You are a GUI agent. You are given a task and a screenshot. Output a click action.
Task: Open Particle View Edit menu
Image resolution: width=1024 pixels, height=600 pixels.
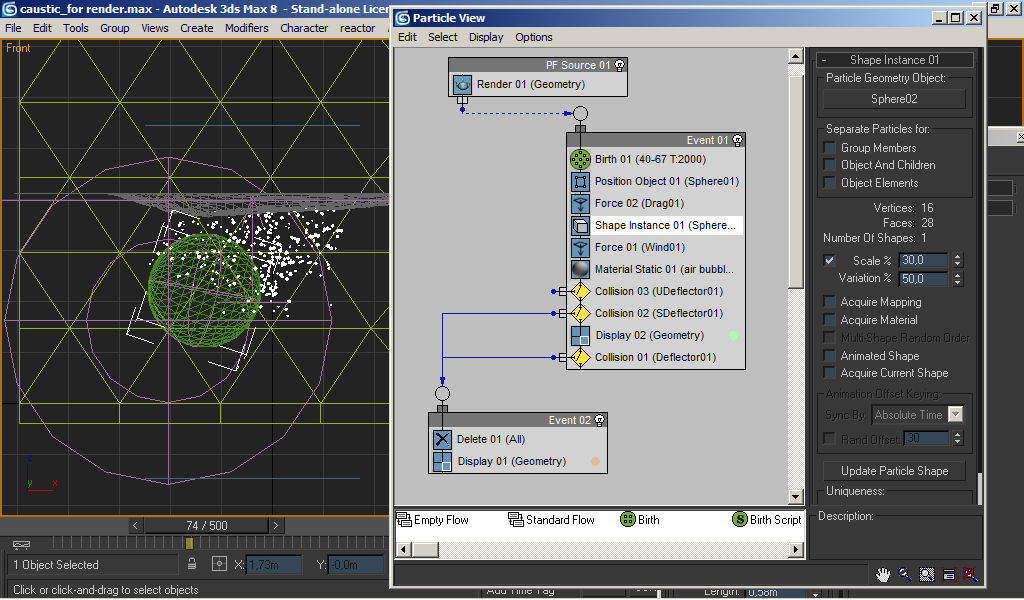point(407,37)
